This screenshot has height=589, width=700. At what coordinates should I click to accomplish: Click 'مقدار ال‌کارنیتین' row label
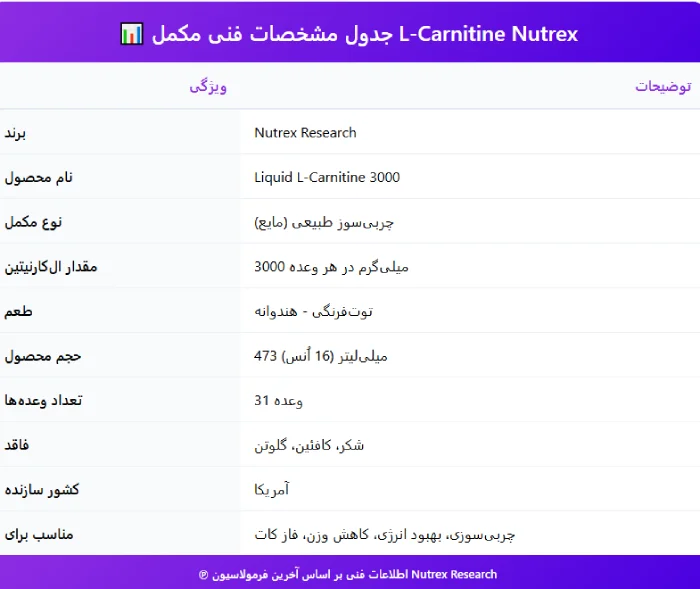[51, 267]
